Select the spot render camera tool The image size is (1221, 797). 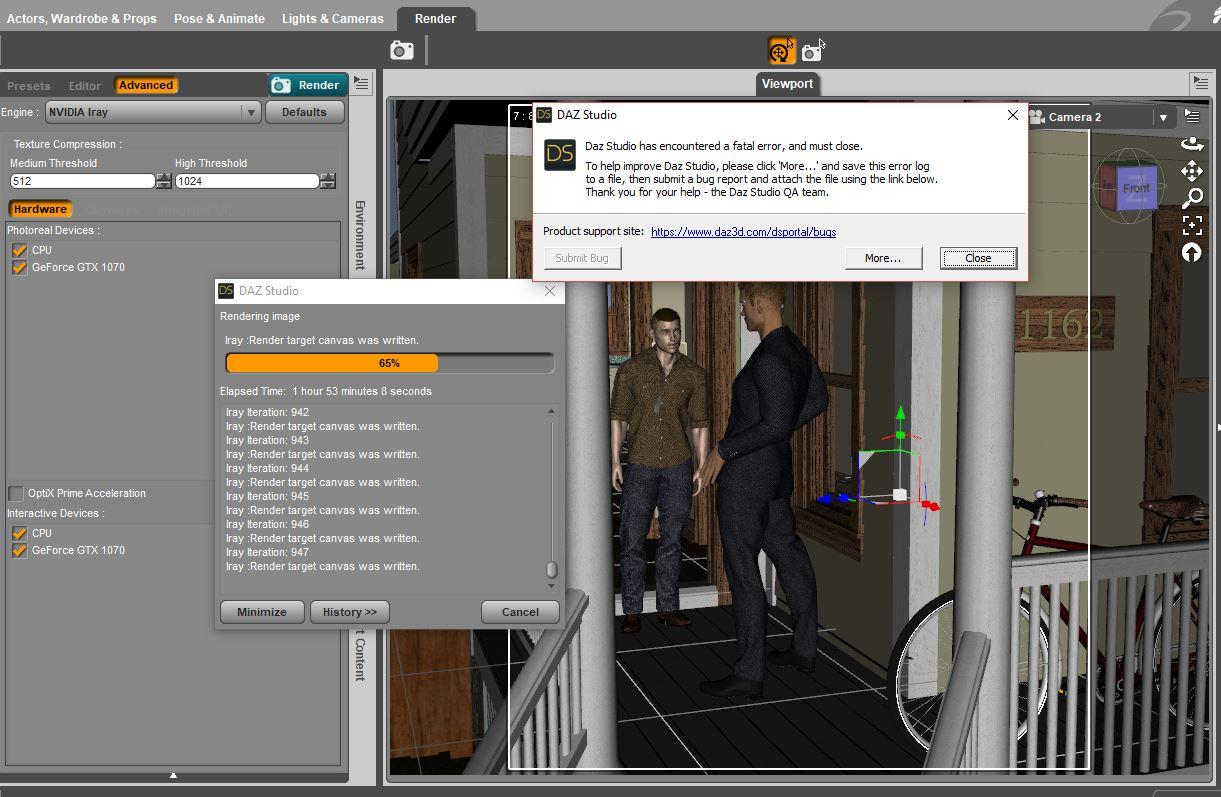(812, 50)
